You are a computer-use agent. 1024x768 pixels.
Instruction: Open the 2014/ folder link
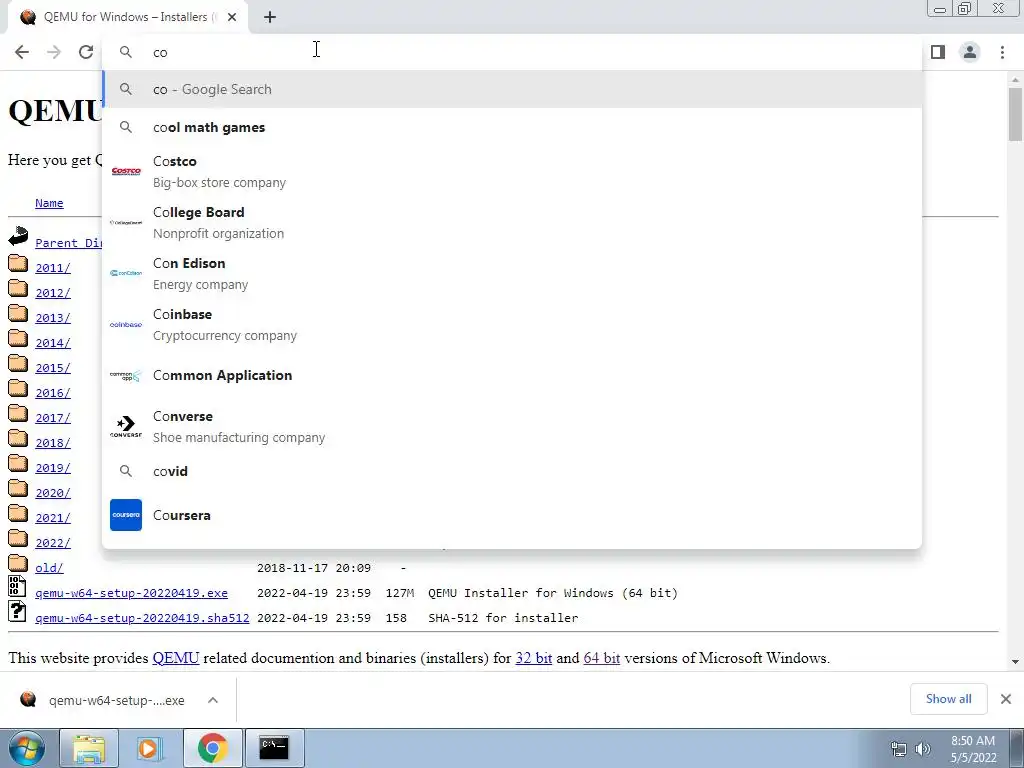pyautogui.click(x=53, y=343)
